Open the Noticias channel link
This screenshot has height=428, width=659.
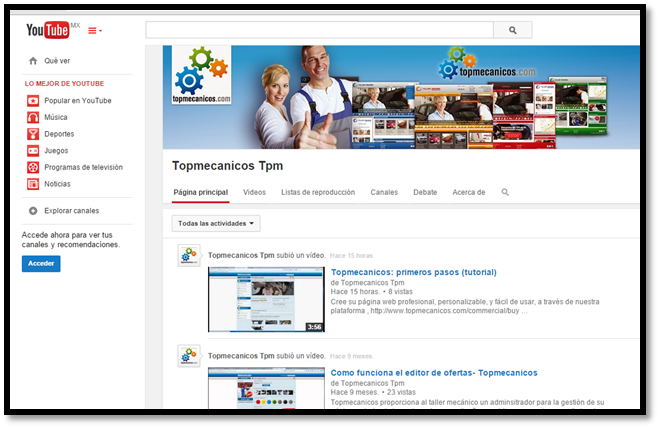pos(58,184)
